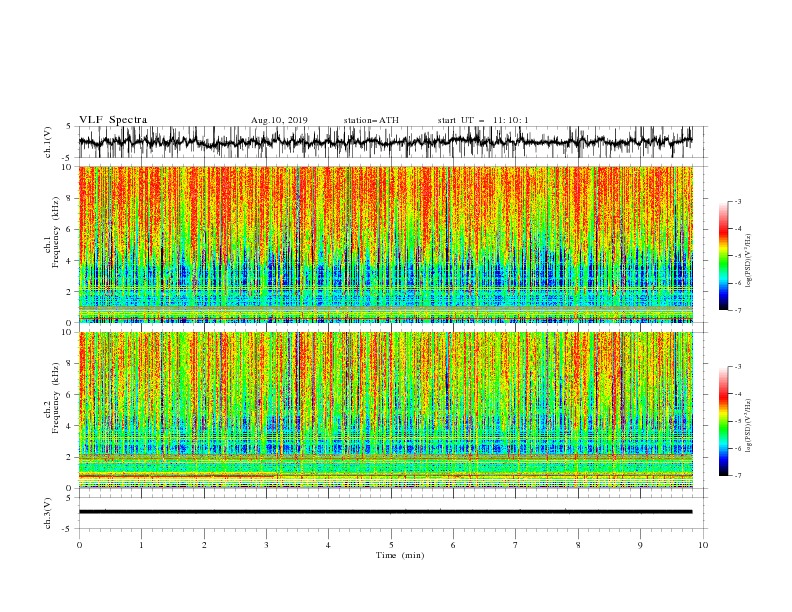Screen dimensions: 792x612
Task: Click time axis tick label "1"
Action: click(x=141, y=545)
